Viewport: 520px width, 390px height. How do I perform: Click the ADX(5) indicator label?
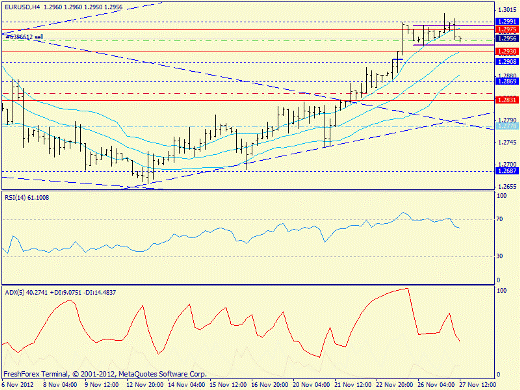(60, 293)
